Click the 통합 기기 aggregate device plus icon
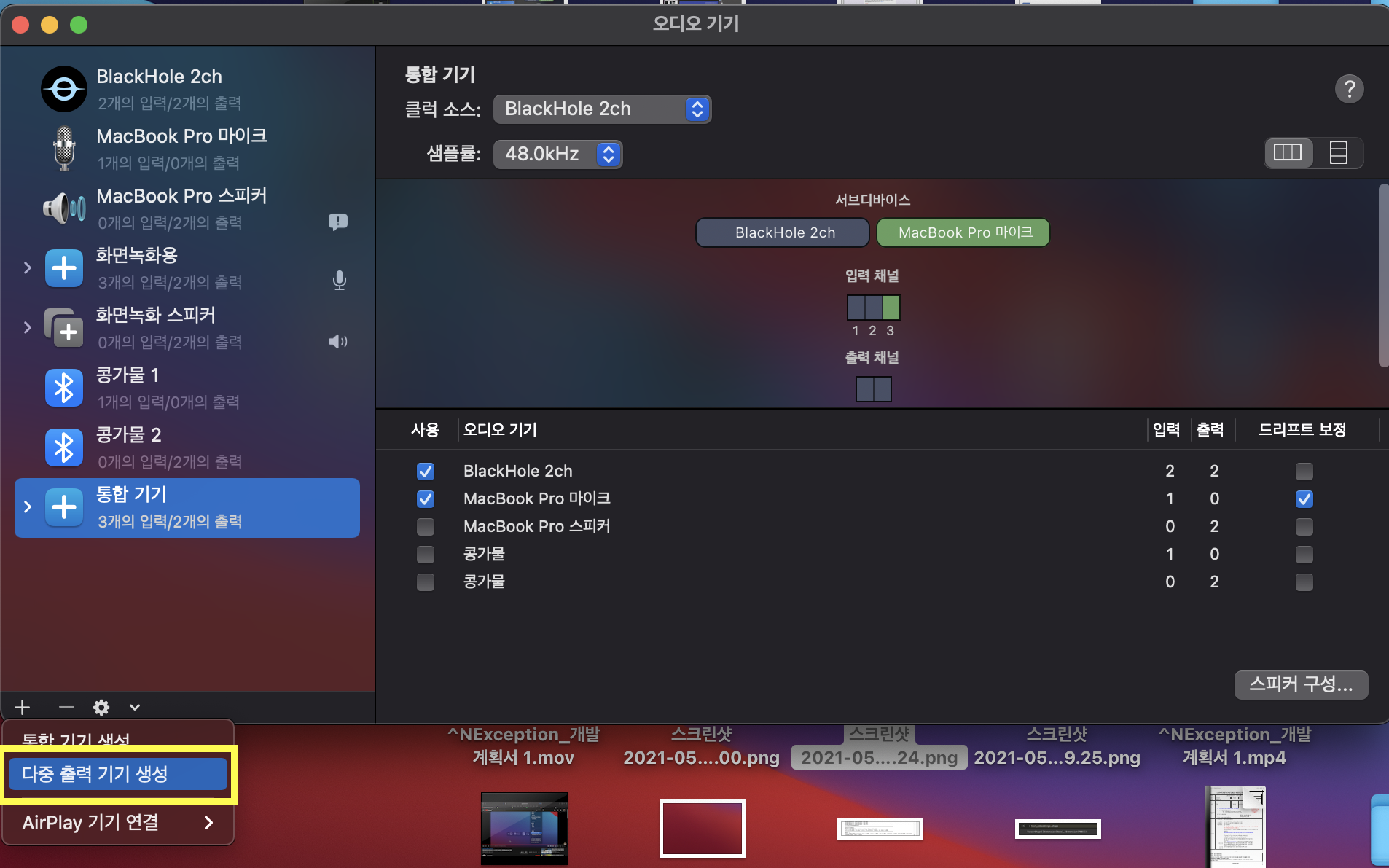1389x868 pixels. 64,507
